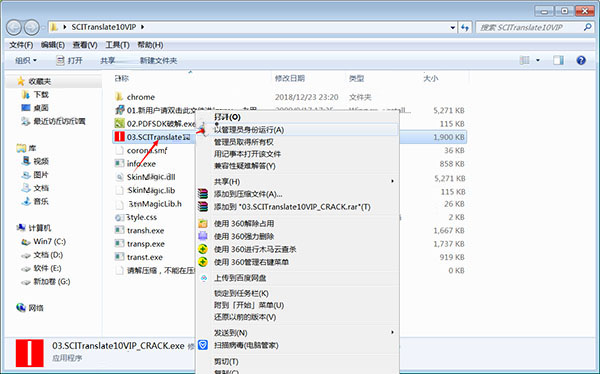600x374 pixels.
Task: Click the Forward navigation arrow button
Action: 31,28
